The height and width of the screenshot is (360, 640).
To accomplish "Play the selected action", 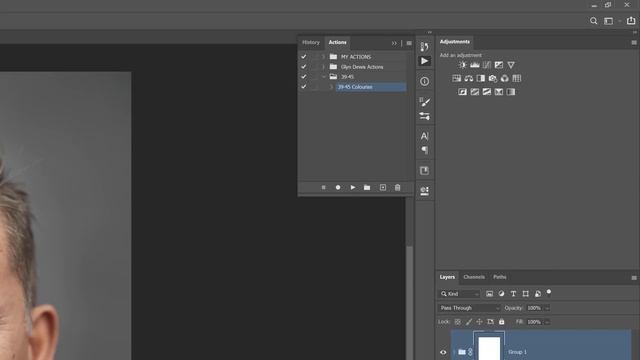I will click(x=353, y=187).
